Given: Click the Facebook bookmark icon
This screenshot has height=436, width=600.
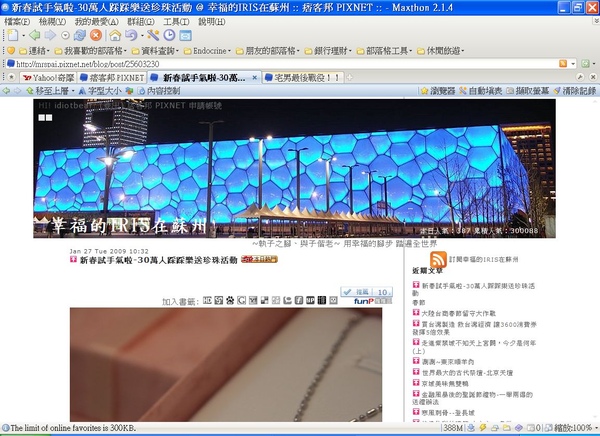Looking at the screenshot, I should 299,300.
